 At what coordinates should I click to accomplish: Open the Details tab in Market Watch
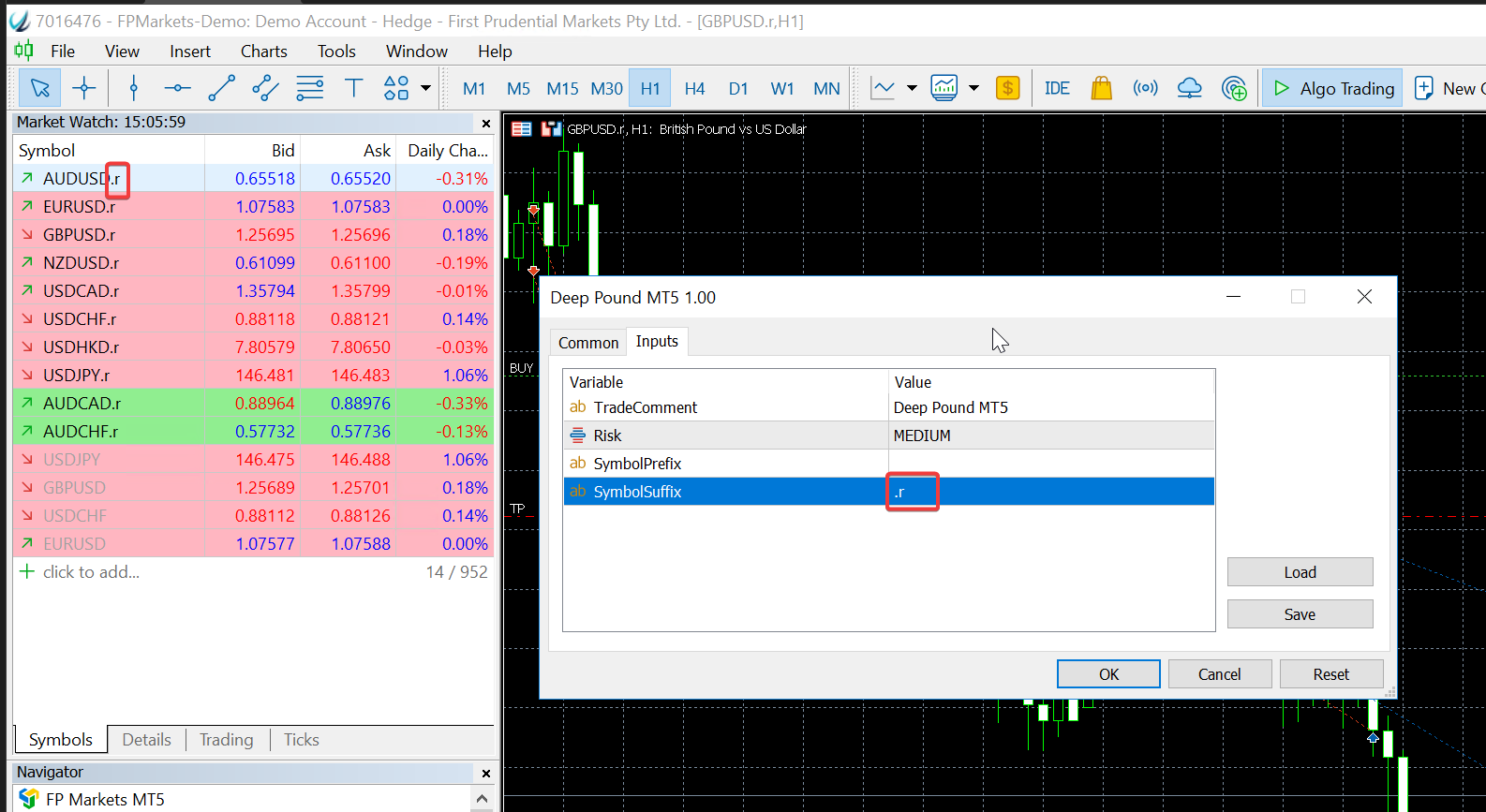147,740
